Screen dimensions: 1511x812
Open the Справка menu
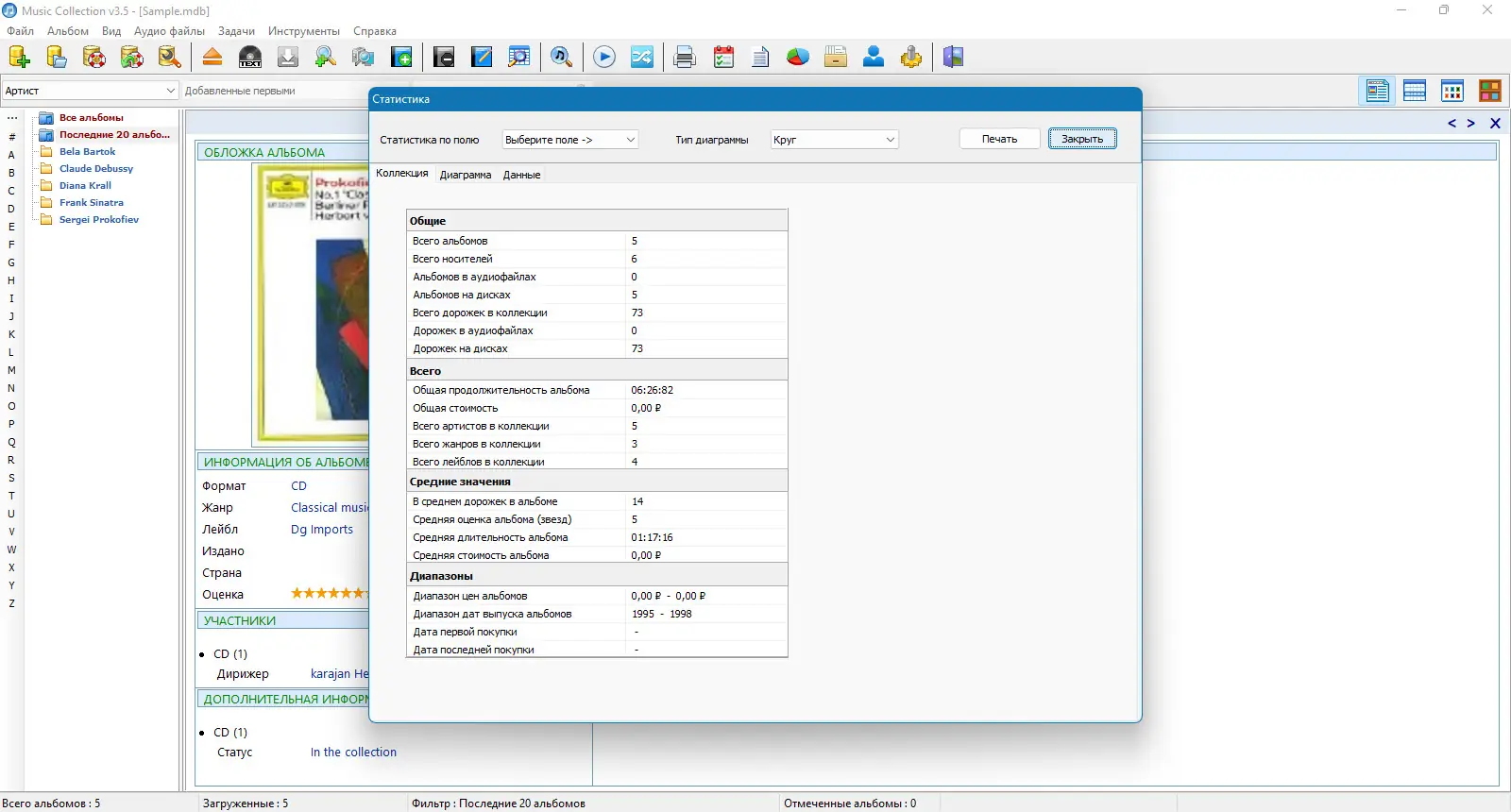click(375, 31)
